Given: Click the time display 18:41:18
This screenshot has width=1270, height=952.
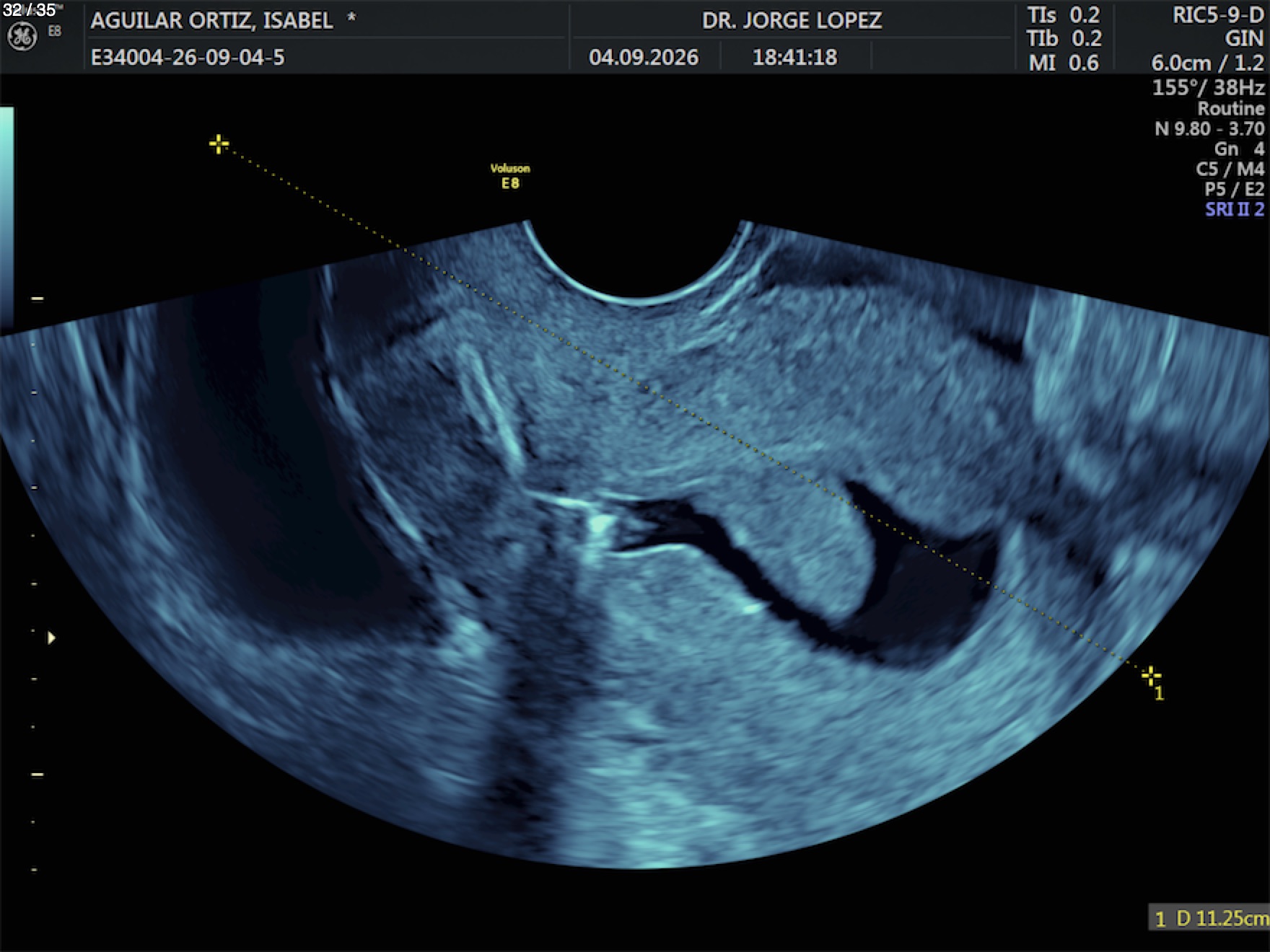Looking at the screenshot, I should (x=794, y=57).
